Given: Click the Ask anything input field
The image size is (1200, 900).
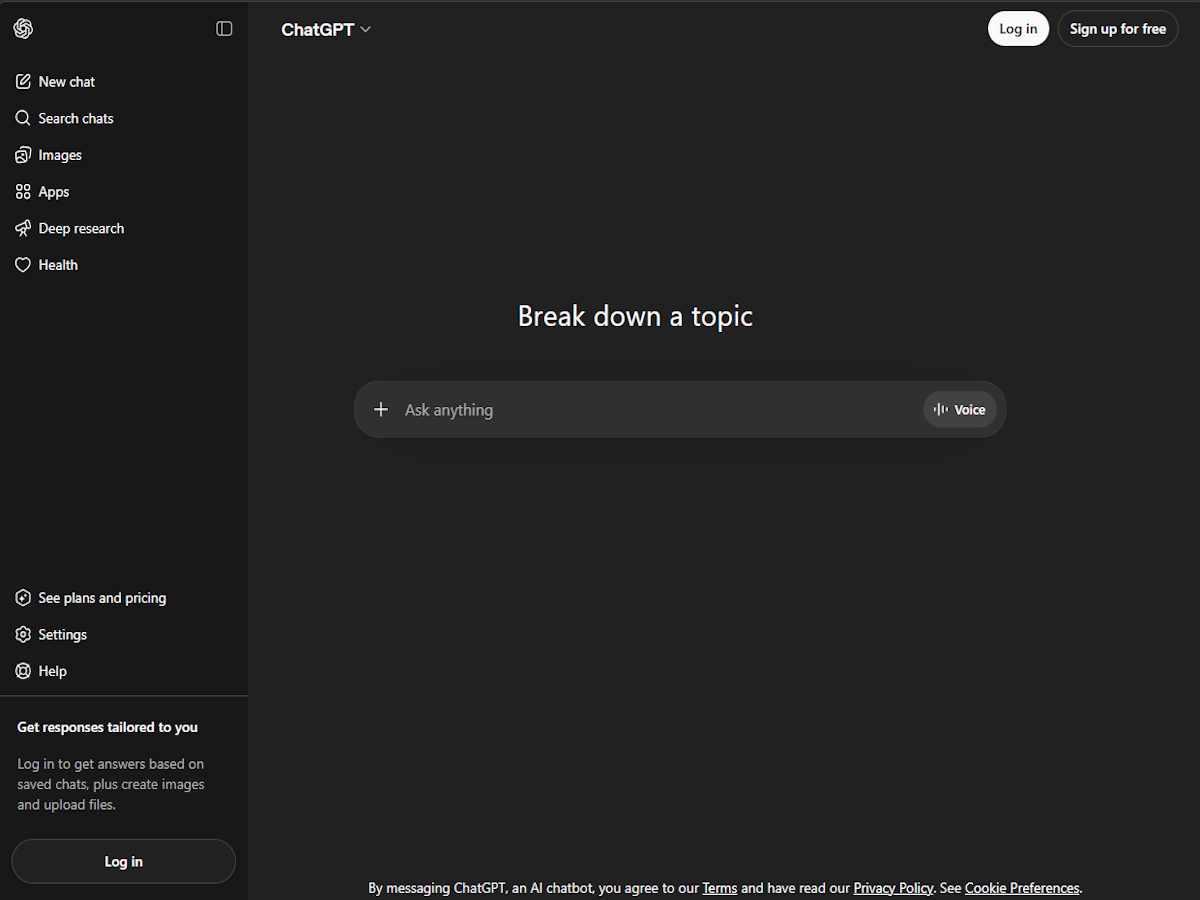Looking at the screenshot, I should click(600, 409).
